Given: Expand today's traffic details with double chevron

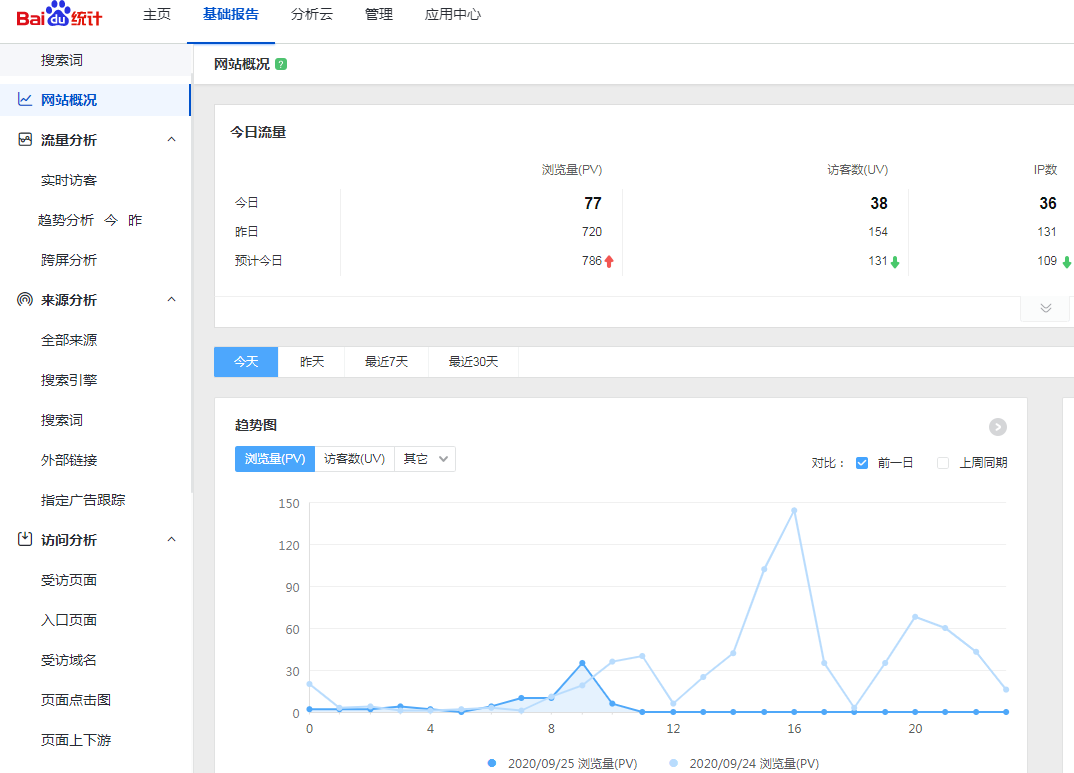Looking at the screenshot, I should coord(1045,308).
